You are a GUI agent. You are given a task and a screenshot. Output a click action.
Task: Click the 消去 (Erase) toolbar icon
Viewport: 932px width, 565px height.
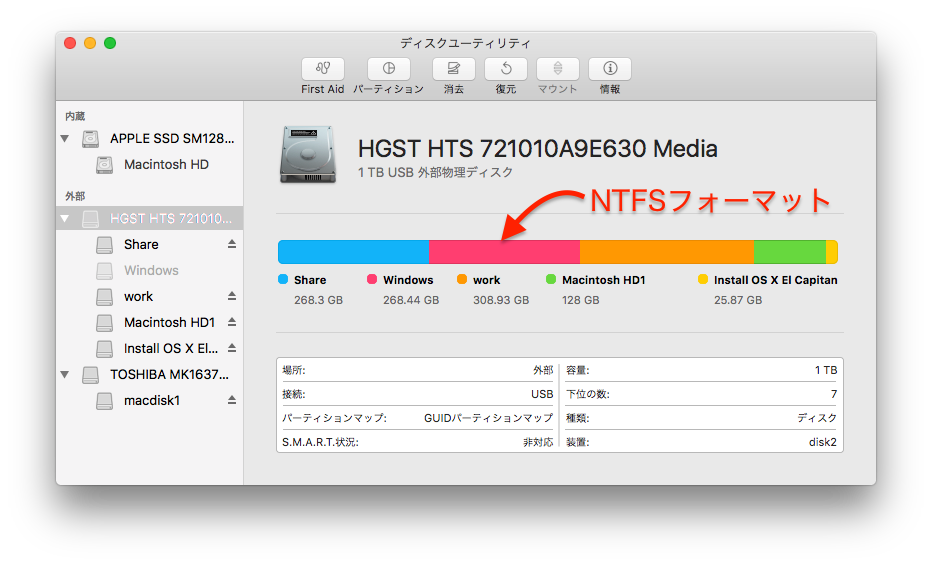coord(454,69)
